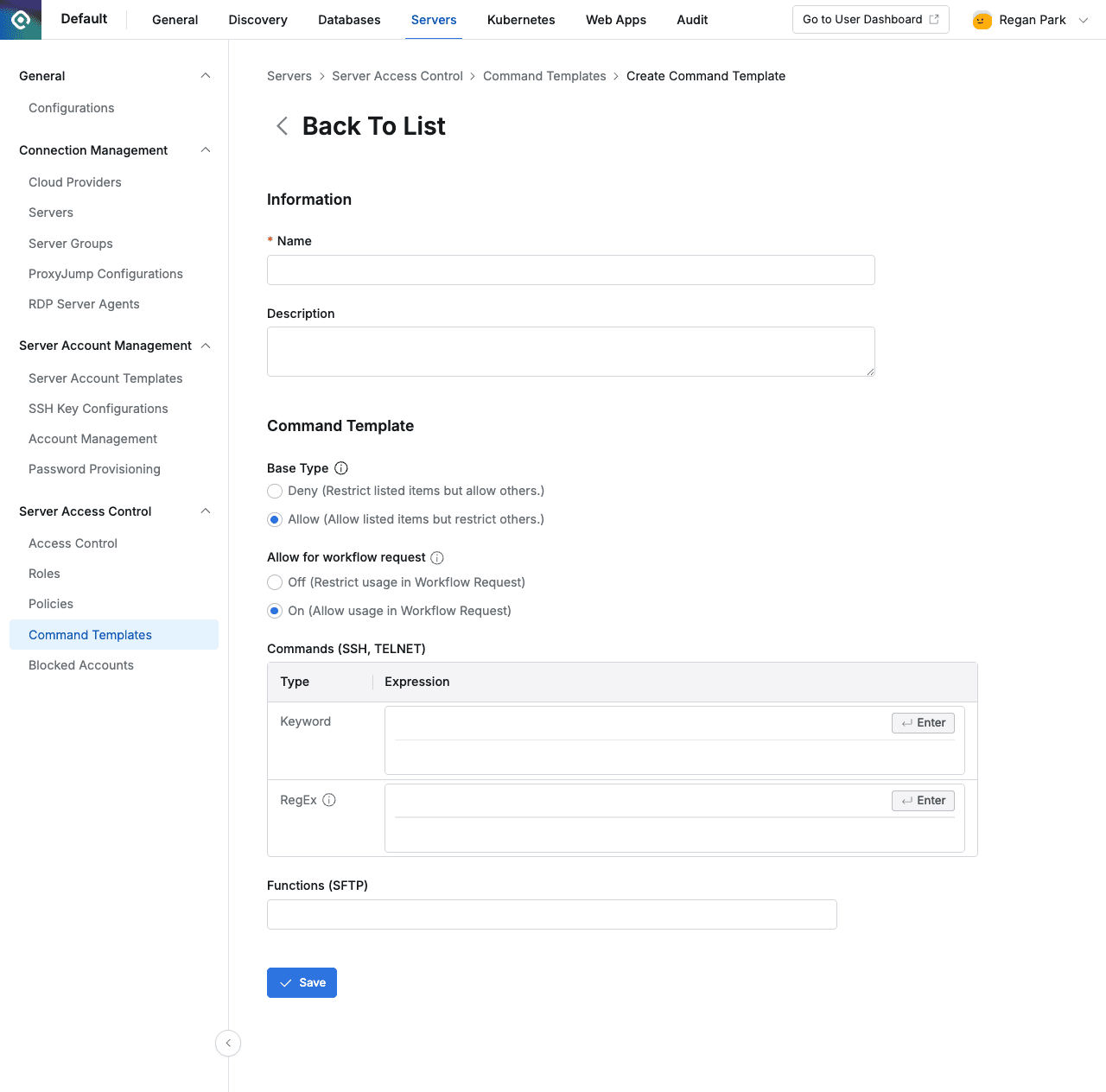Click the Regan Park avatar icon
The width and height of the screenshot is (1106, 1092).
(x=982, y=19)
